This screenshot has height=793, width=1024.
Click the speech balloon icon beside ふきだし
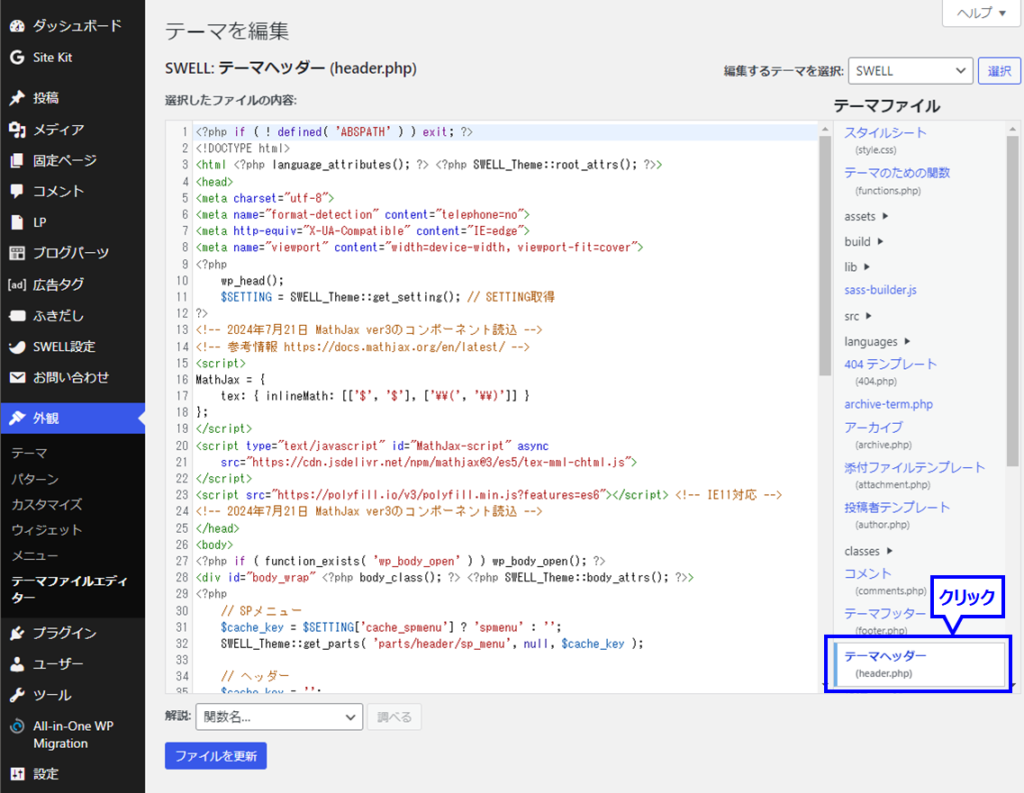click(18, 316)
